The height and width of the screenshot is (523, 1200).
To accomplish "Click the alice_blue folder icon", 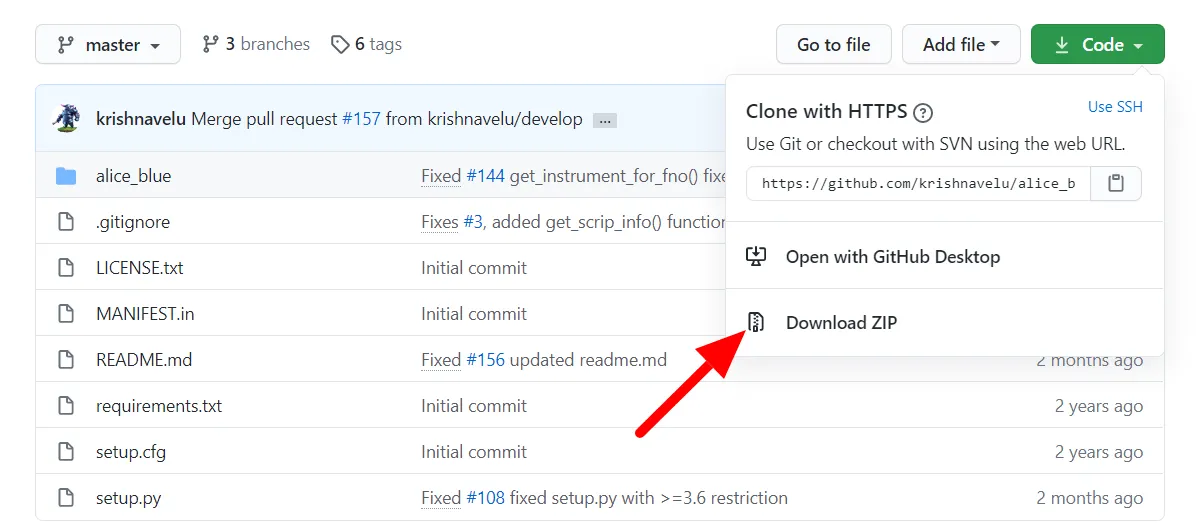I will click(66, 176).
